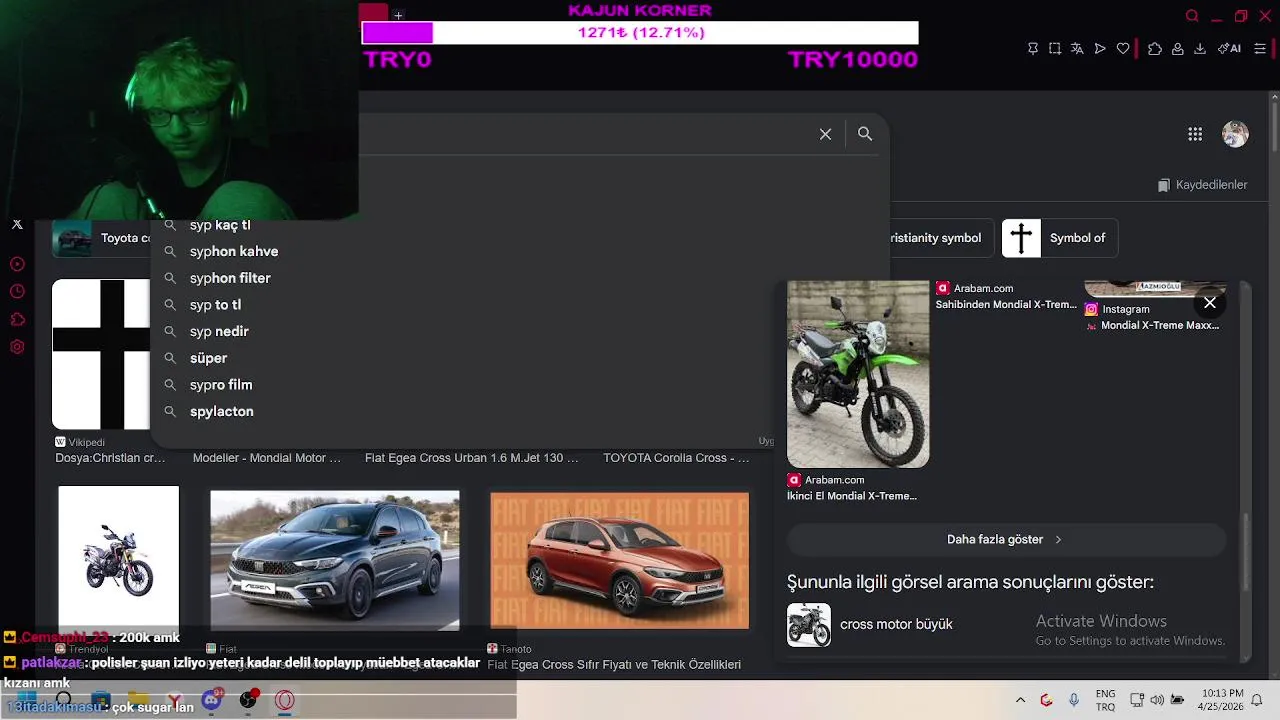The width and height of the screenshot is (1280, 720).
Task: Close the image preview panel
Action: [1210, 302]
